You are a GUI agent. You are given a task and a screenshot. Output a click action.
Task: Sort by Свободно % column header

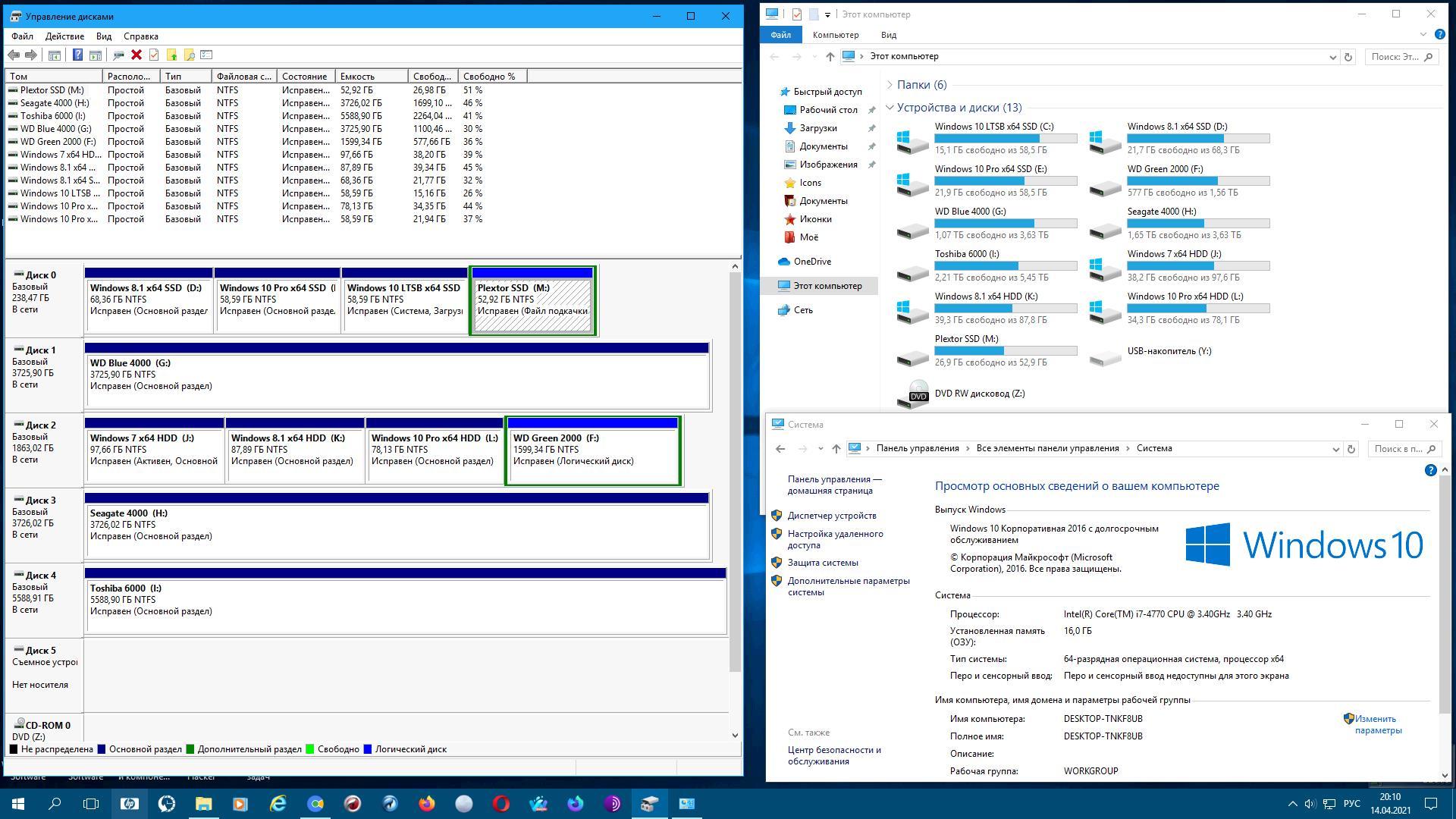click(492, 76)
